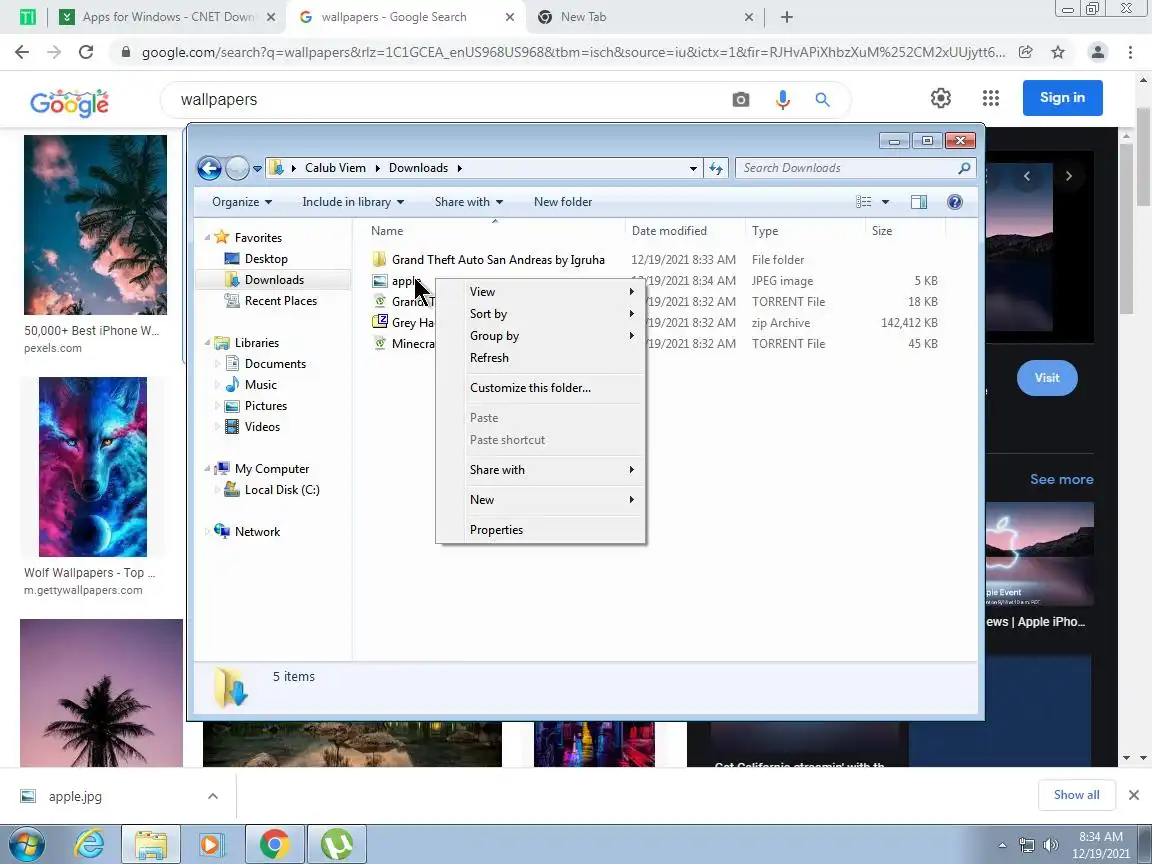Expand the address bar history dropdown arrow
This screenshot has height=864, width=1152.
(693, 168)
